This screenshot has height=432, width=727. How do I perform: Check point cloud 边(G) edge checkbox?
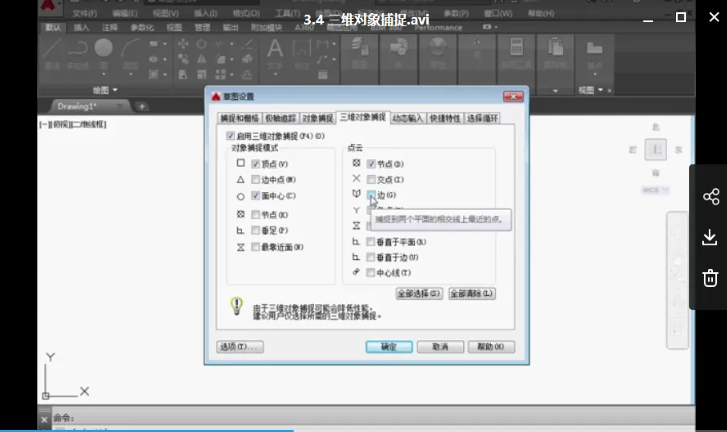[x=371, y=195]
